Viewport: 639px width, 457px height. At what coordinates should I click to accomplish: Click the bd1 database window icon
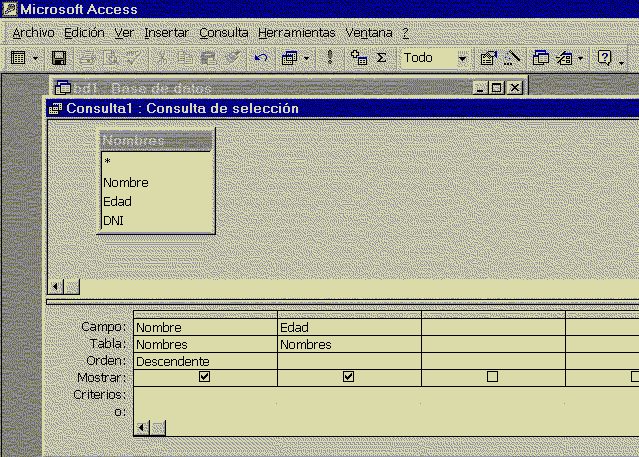[63, 87]
